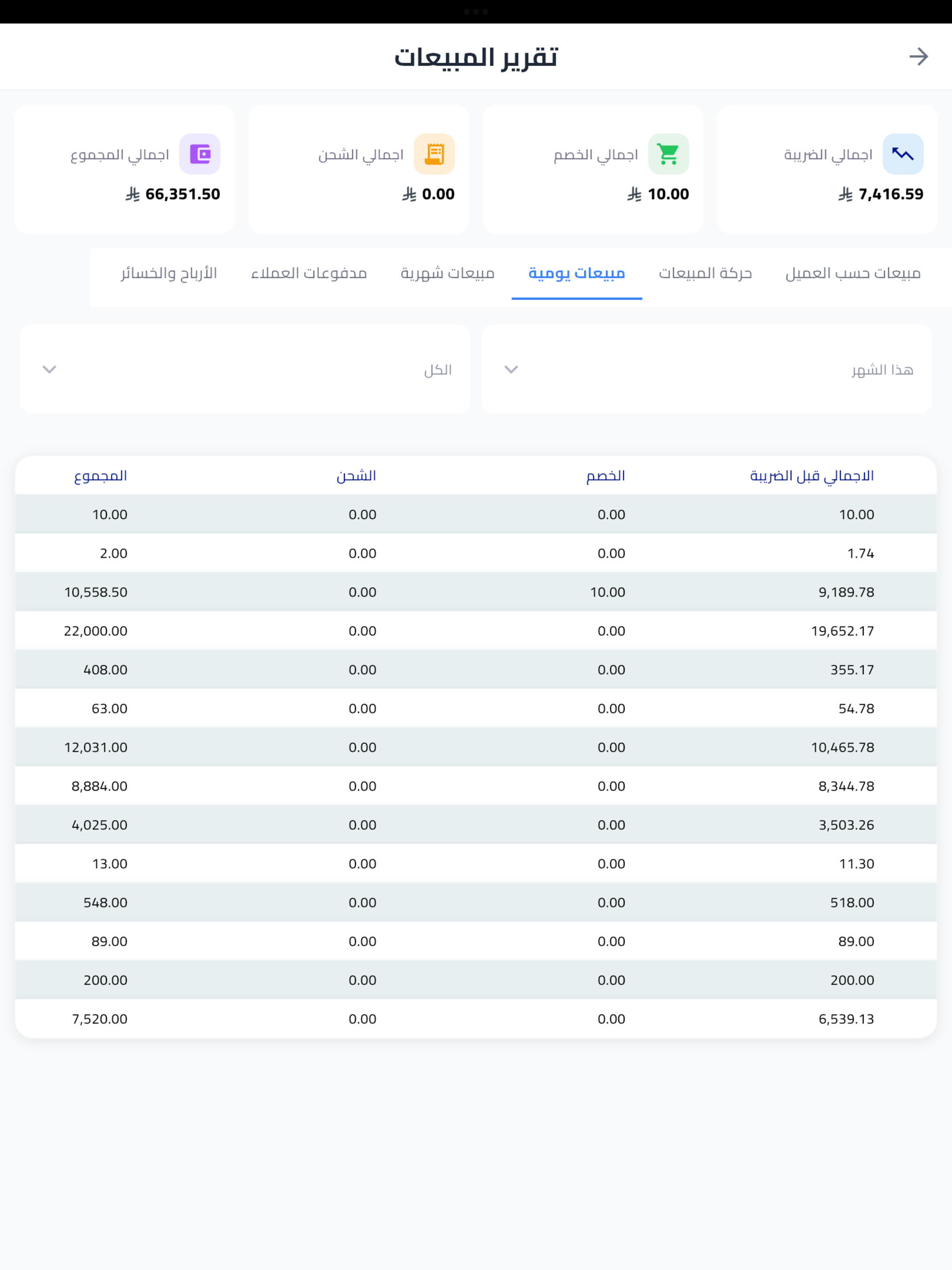Click the المجموع column header
This screenshot has width=952, height=1270.
100,476
